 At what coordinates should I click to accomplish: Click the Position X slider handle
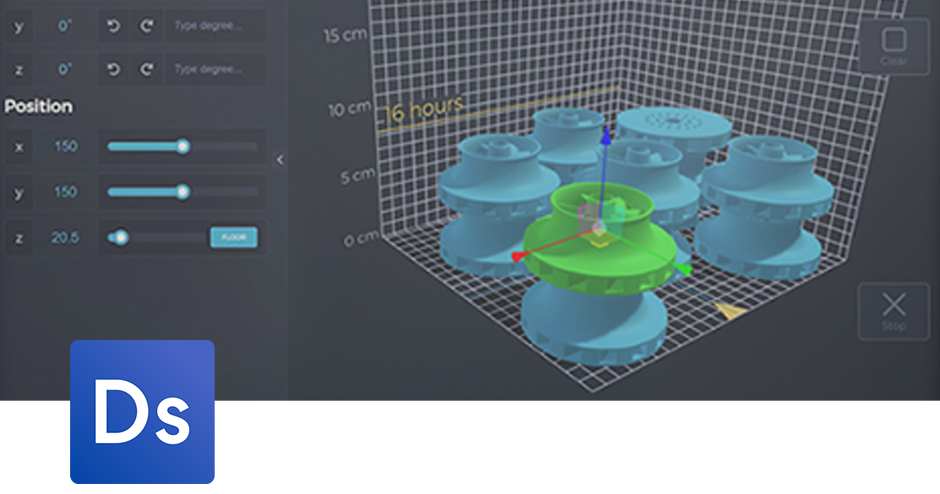point(183,146)
